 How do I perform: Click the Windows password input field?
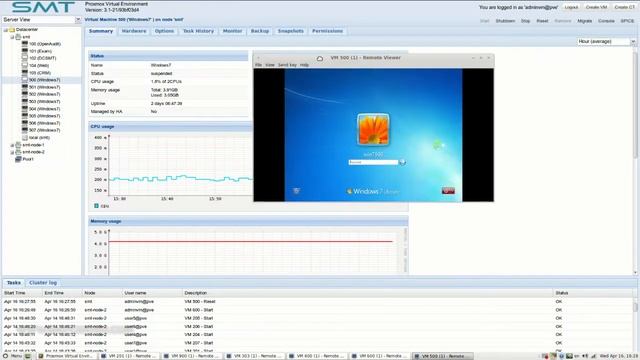pyautogui.click(x=373, y=162)
